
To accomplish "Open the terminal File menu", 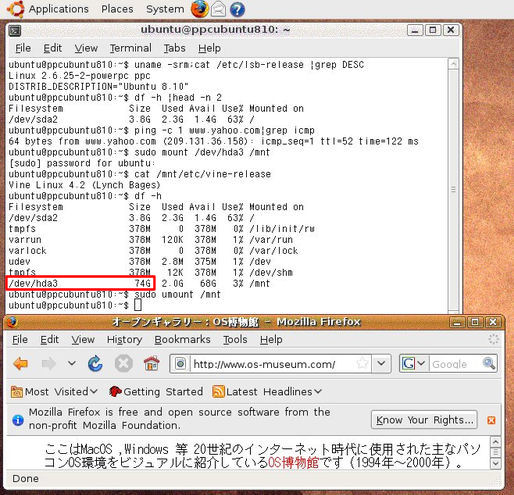I will pyautogui.click(x=23, y=48).
